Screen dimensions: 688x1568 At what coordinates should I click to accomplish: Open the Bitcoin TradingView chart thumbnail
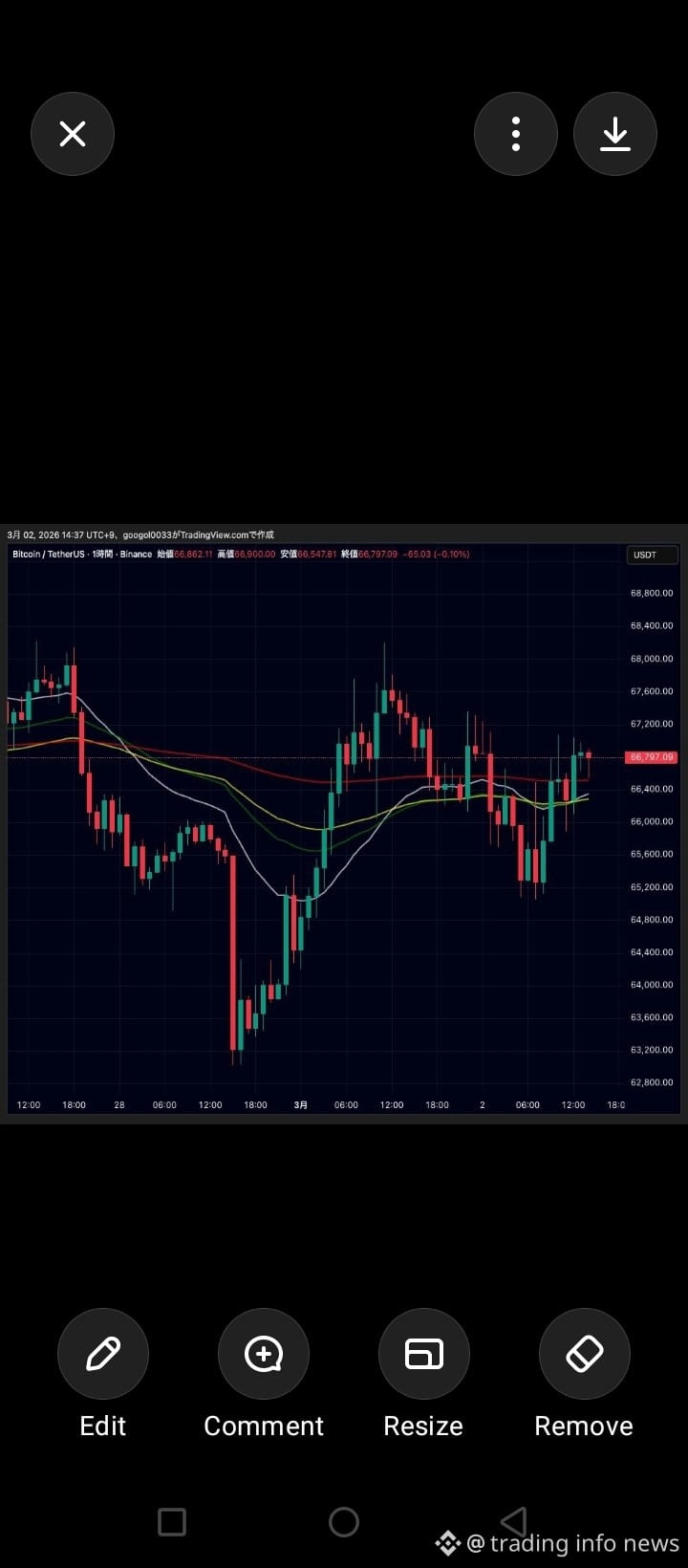click(344, 823)
